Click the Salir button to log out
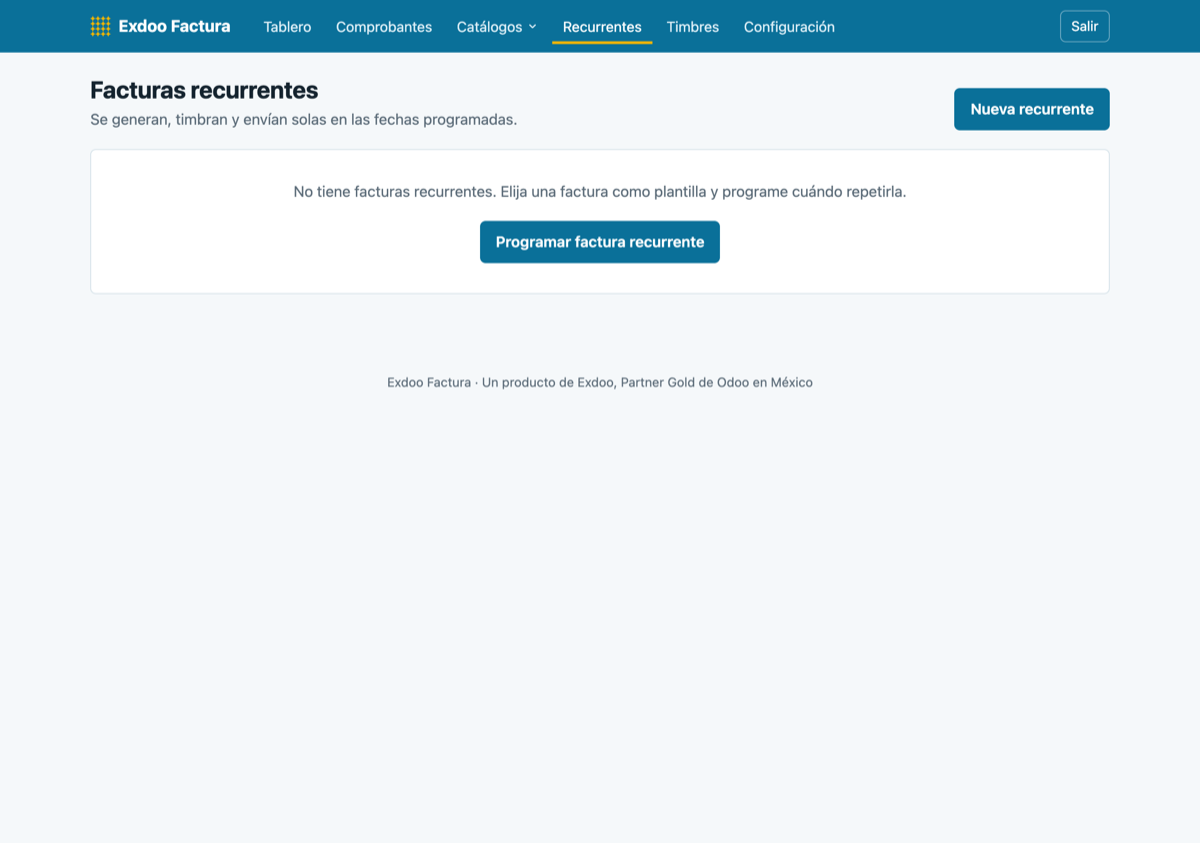The width and height of the screenshot is (1200, 843). [x=1084, y=26]
